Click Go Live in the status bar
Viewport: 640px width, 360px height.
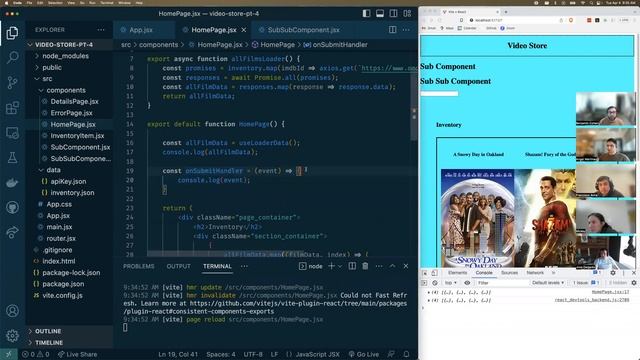pos(364,354)
